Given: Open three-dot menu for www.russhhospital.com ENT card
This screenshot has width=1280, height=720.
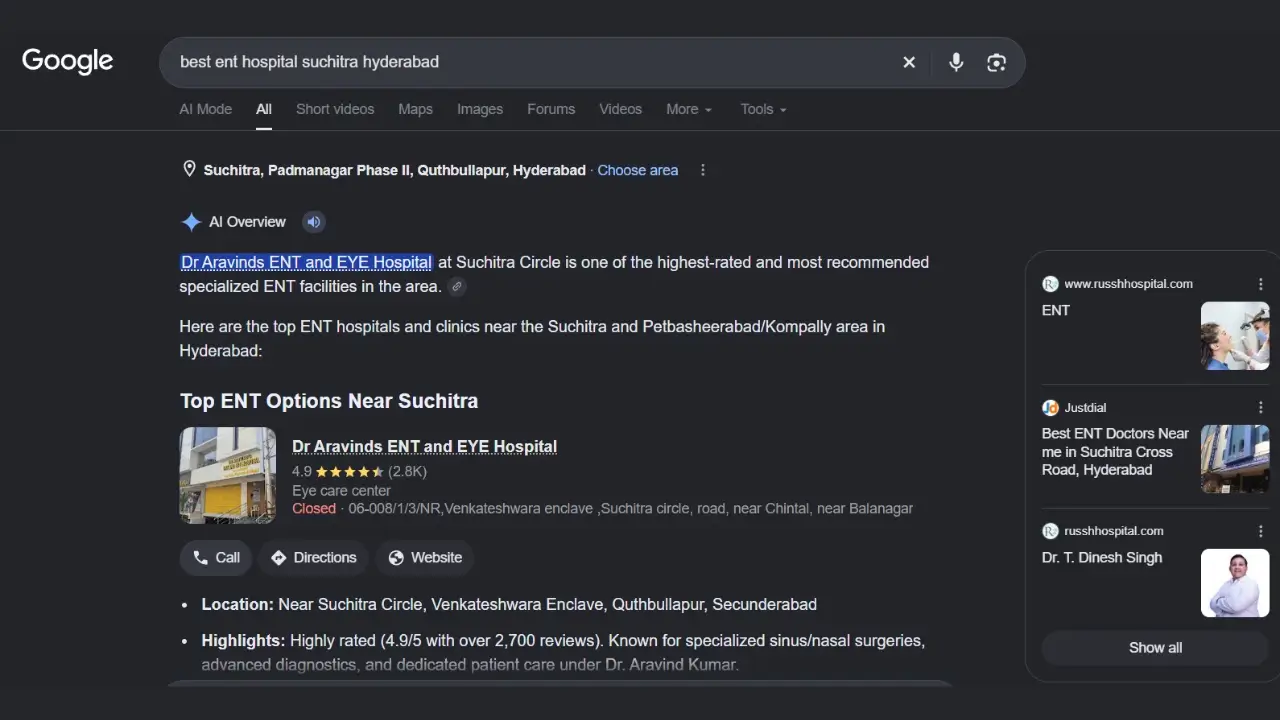Looking at the screenshot, I should (1260, 284).
